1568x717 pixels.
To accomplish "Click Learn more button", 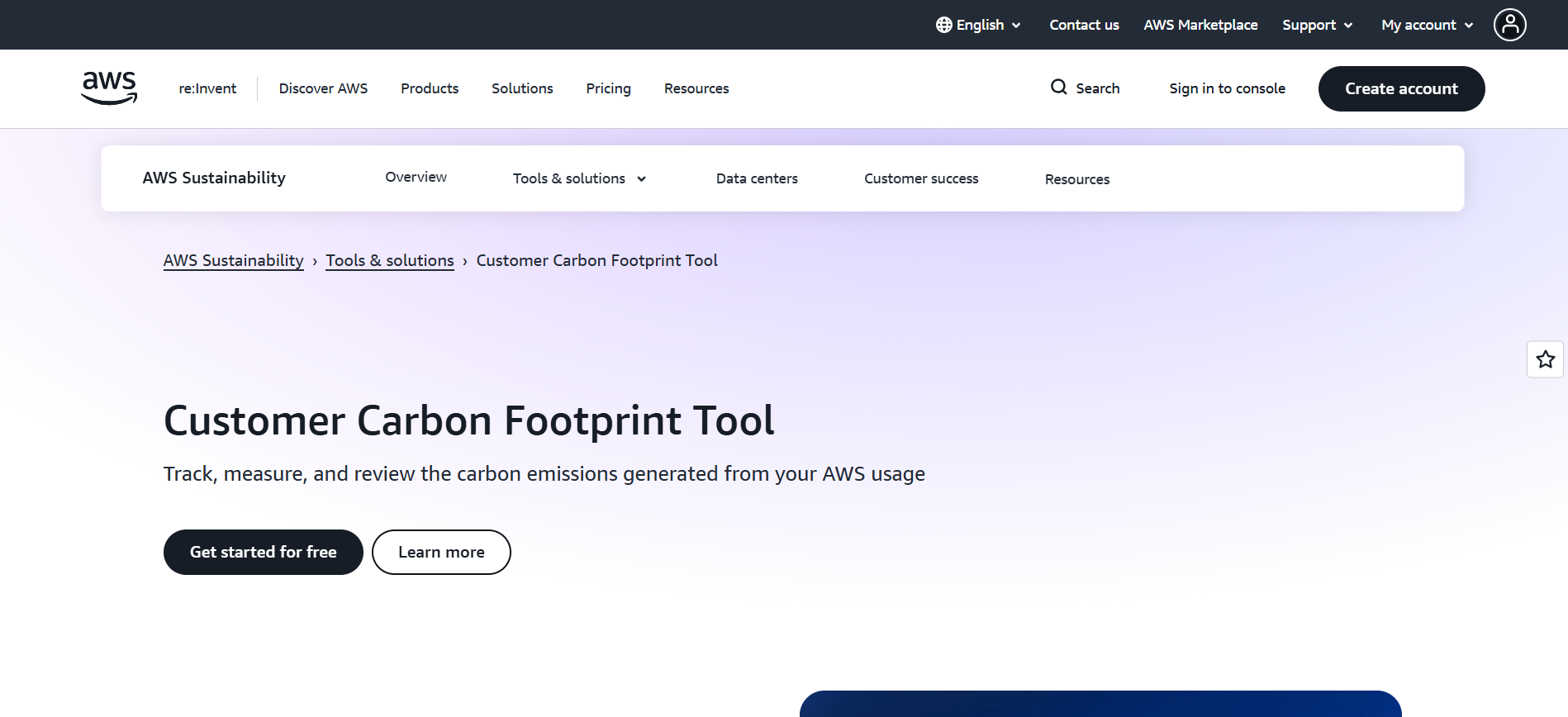I will coord(441,552).
